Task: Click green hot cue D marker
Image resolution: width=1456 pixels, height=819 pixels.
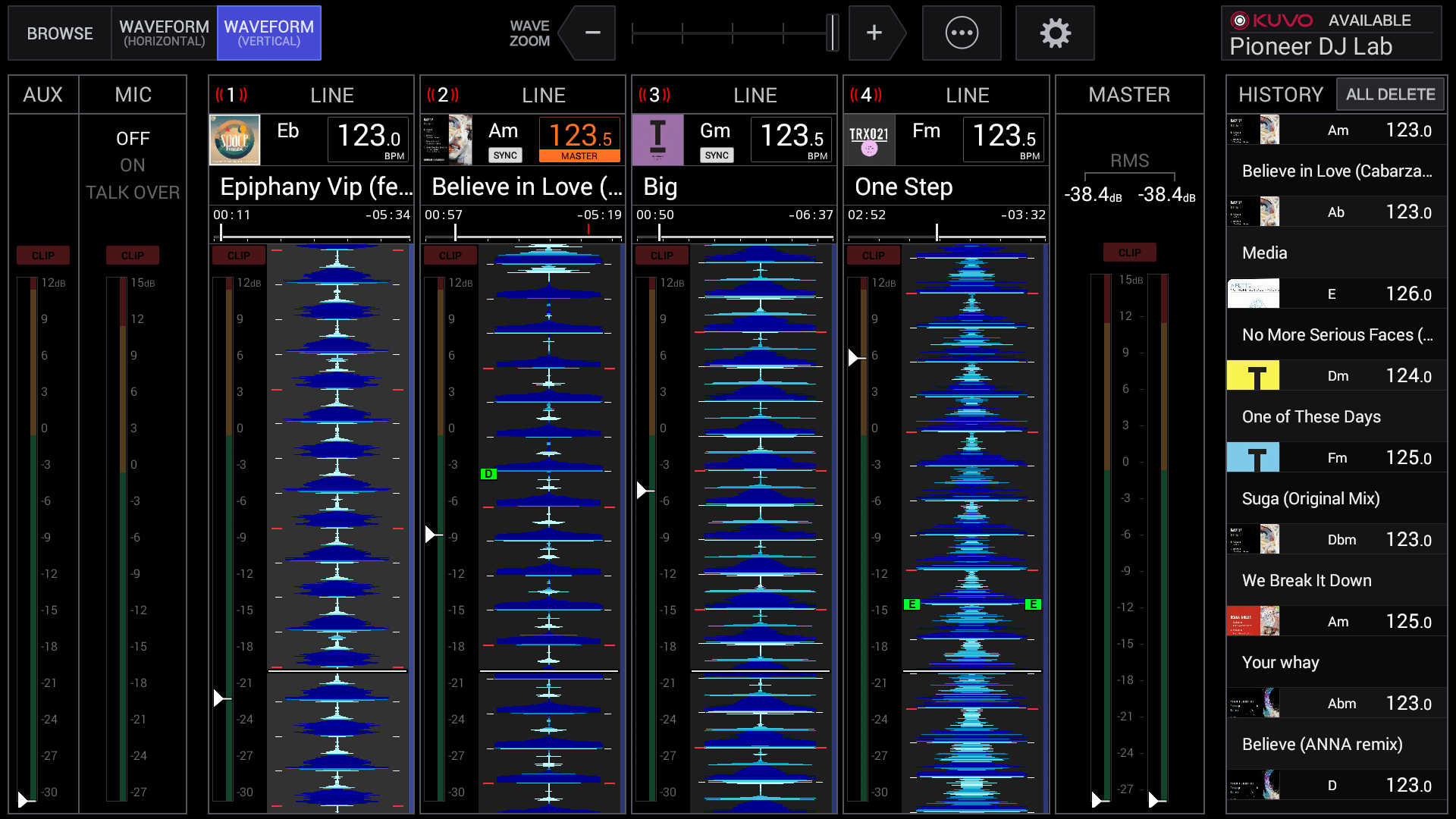Action: click(x=488, y=474)
